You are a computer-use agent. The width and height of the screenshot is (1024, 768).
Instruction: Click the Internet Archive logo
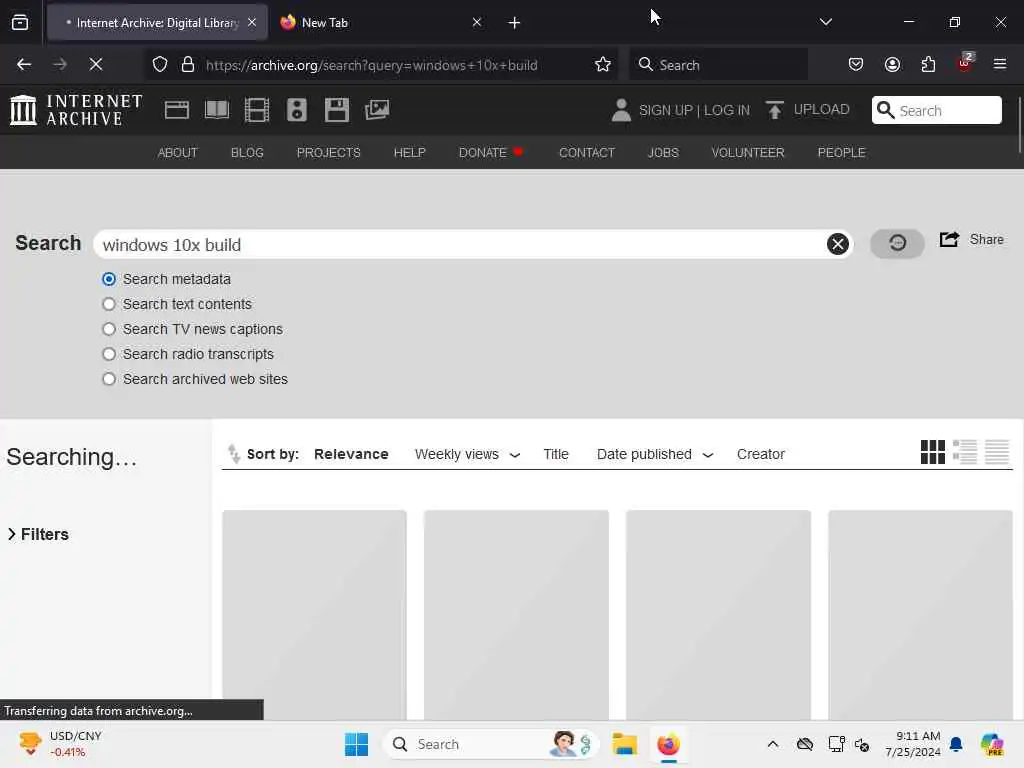[76, 110]
